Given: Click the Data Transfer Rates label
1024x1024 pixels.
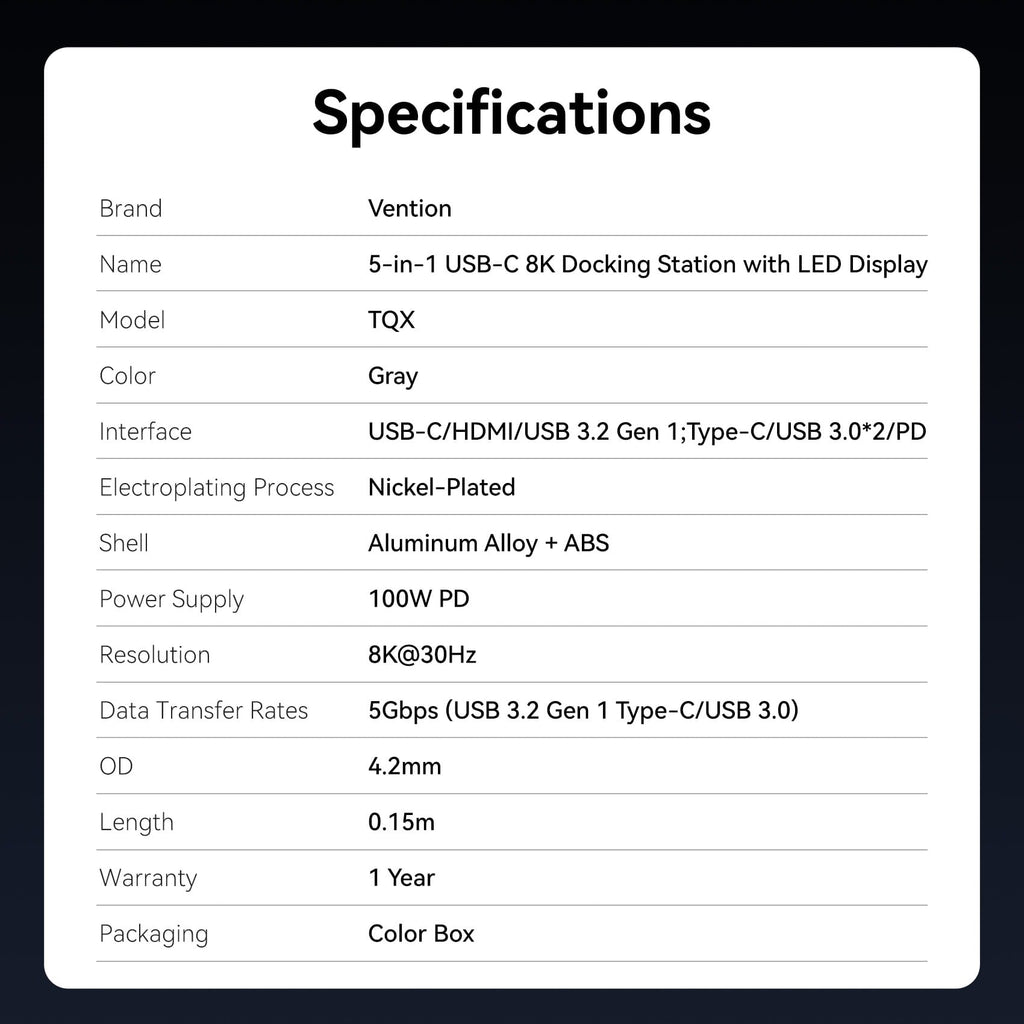Looking at the screenshot, I should (204, 711).
